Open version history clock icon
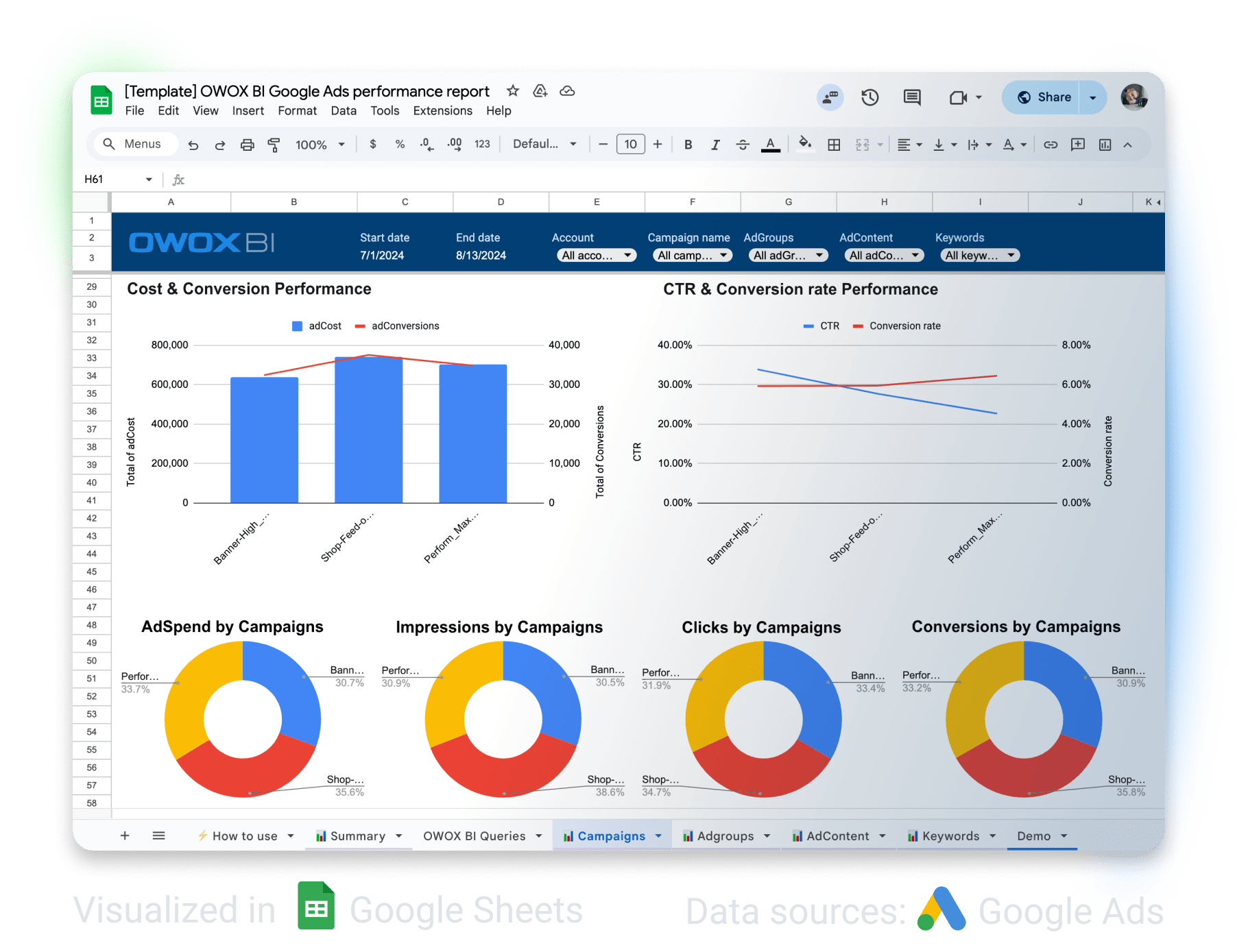The width and height of the screenshot is (1248, 952). pos(870,97)
